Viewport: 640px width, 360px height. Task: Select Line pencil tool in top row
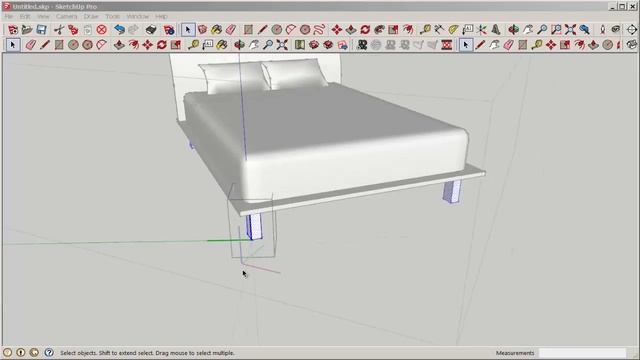click(262, 29)
